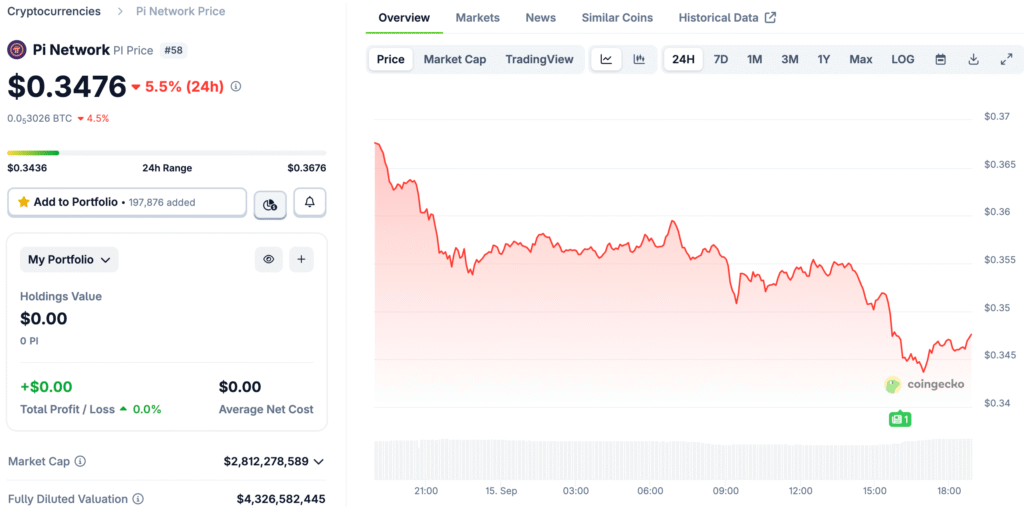Expand chart to fullscreen icon

pyautogui.click(x=1006, y=59)
